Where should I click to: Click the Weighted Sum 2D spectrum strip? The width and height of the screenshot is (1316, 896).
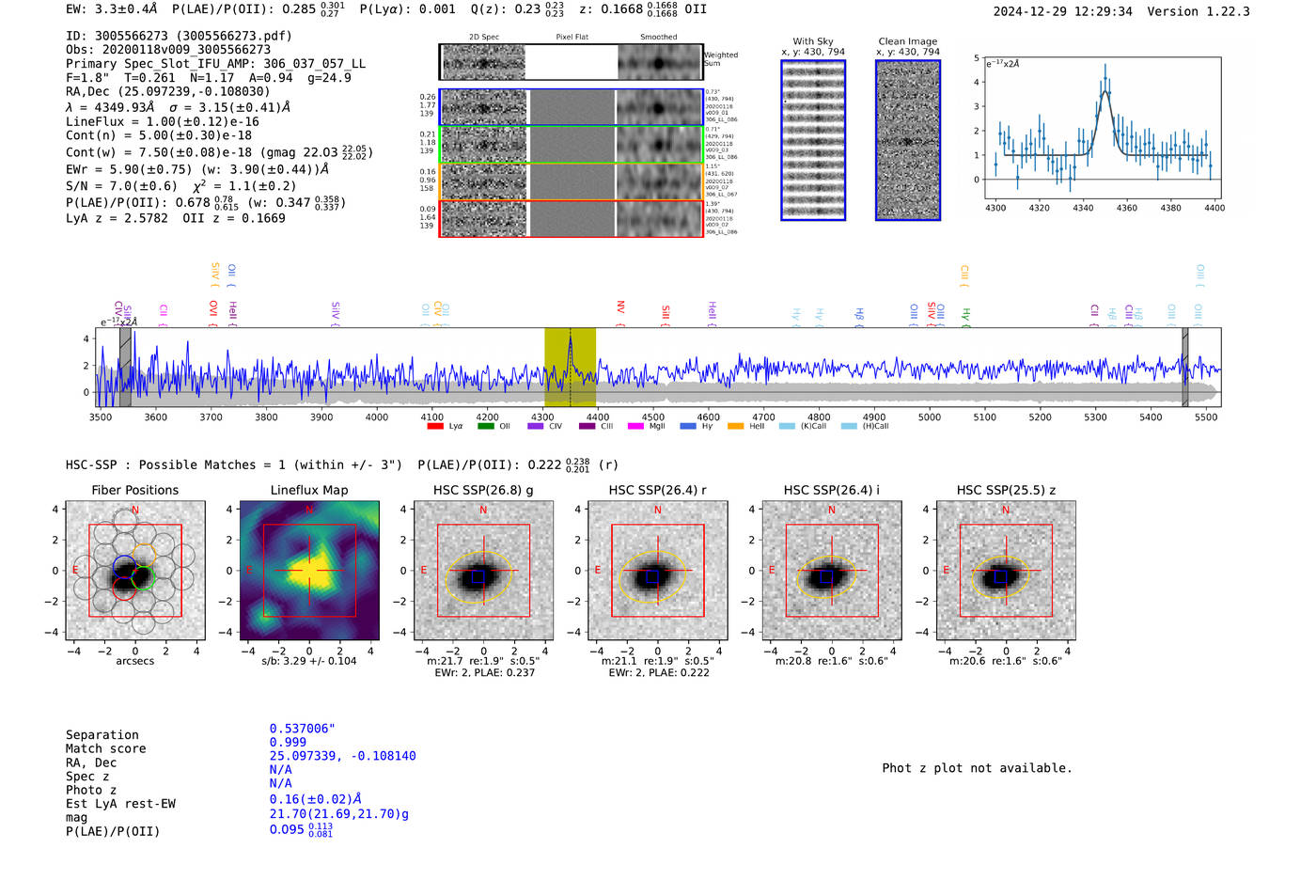pos(572,62)
